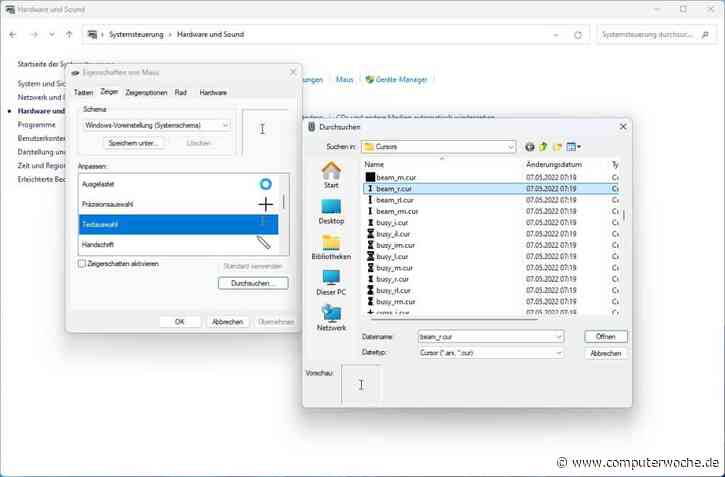The height and width of the screenshot is (477, 725).
Task: Enable the Zeigerschatten aktivieren checkbox
Action: [x=82, y=264]
